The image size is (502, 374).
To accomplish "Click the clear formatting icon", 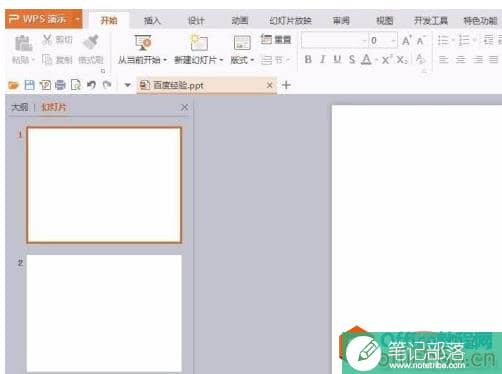I will tap(421, 60).
